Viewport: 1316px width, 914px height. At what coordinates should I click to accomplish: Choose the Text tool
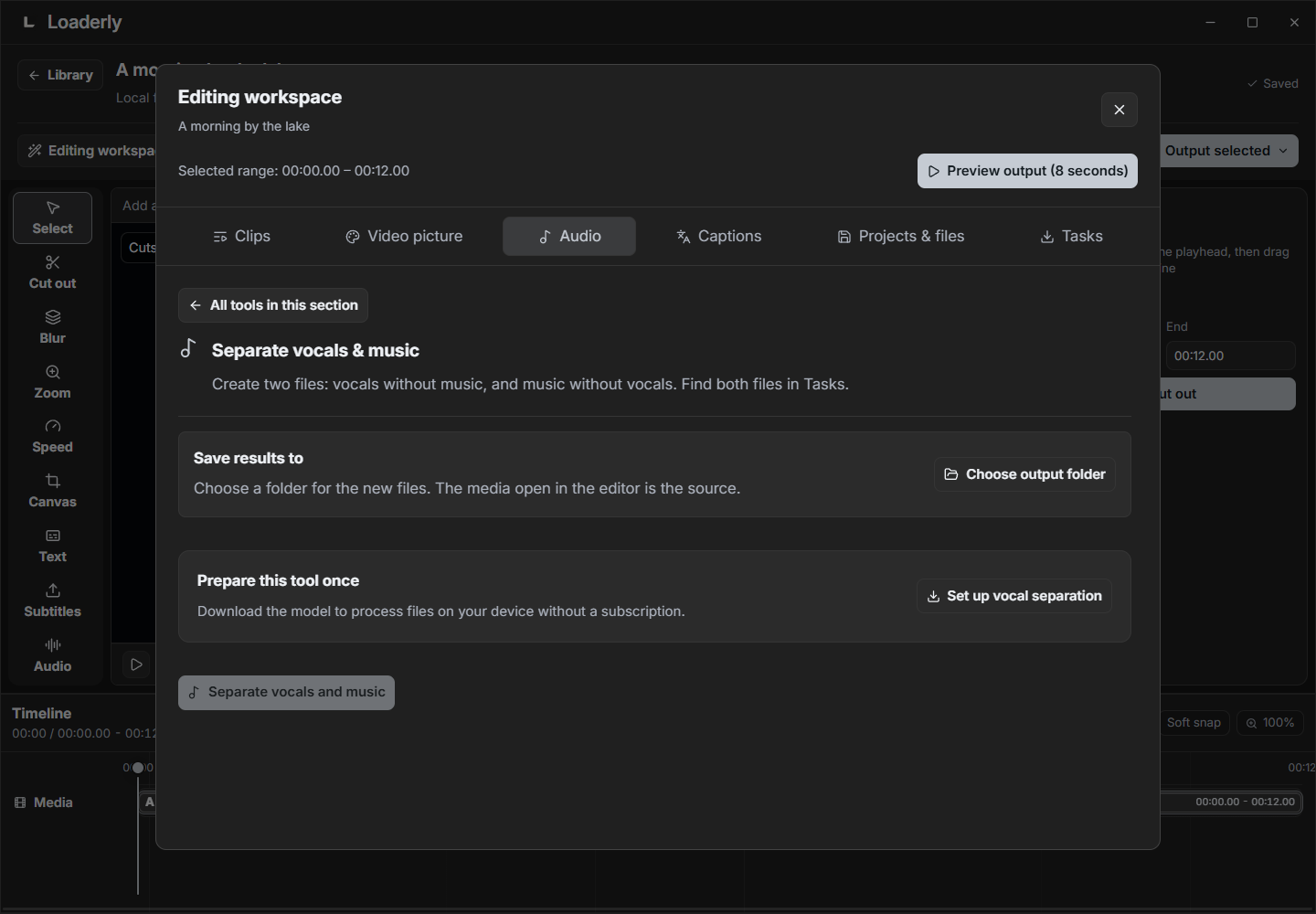pos(52,546)
